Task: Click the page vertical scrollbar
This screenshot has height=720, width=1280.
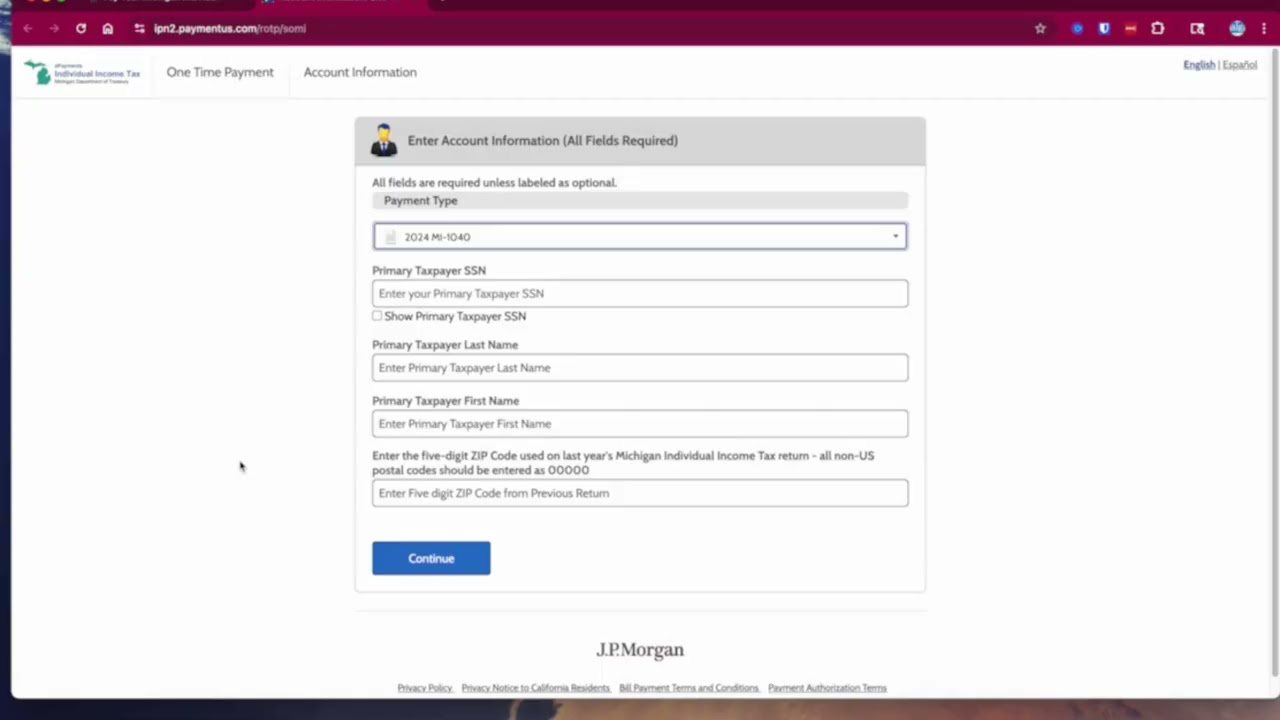Action: point(1273,360)
